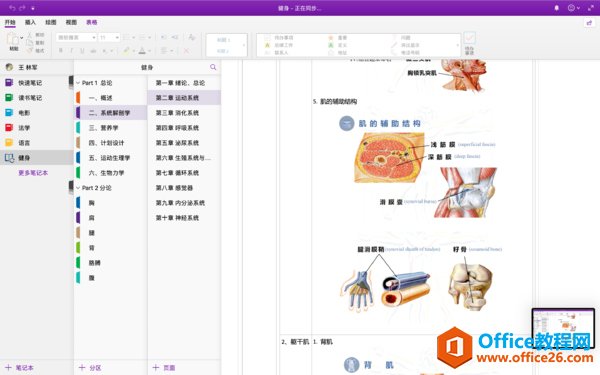Viewport: 600px width, 375px height.
Task: Open the 快速笔记 notebook
Action: coord(37,83)
